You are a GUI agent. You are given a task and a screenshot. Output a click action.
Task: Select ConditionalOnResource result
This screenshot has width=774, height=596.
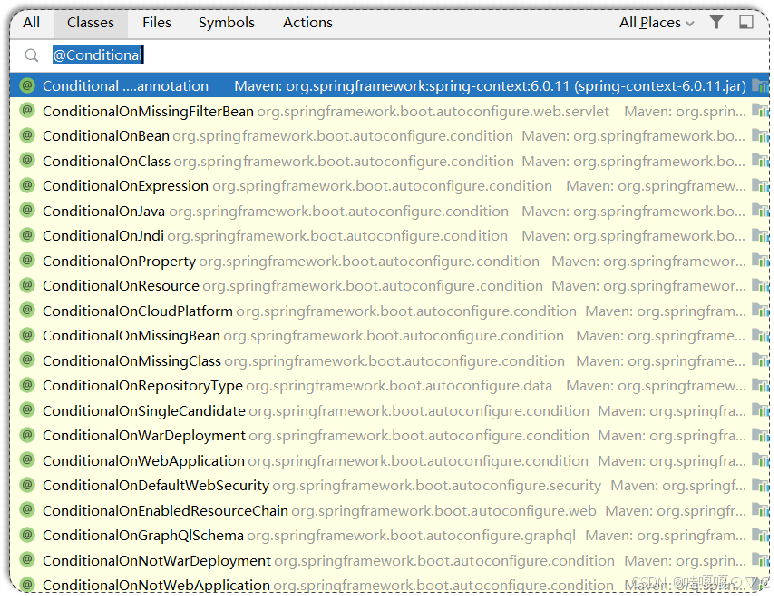click(389, 286)
